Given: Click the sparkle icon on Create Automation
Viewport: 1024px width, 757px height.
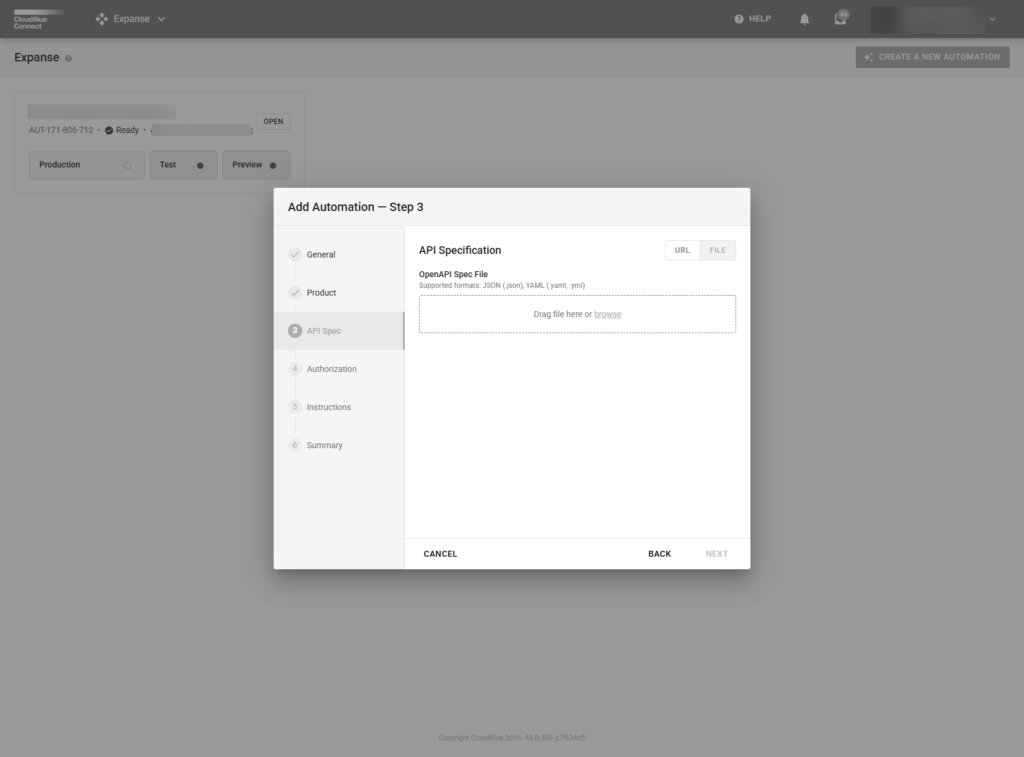Looking at the screenshot, I should pyautogui.click(x=868, y=57).
